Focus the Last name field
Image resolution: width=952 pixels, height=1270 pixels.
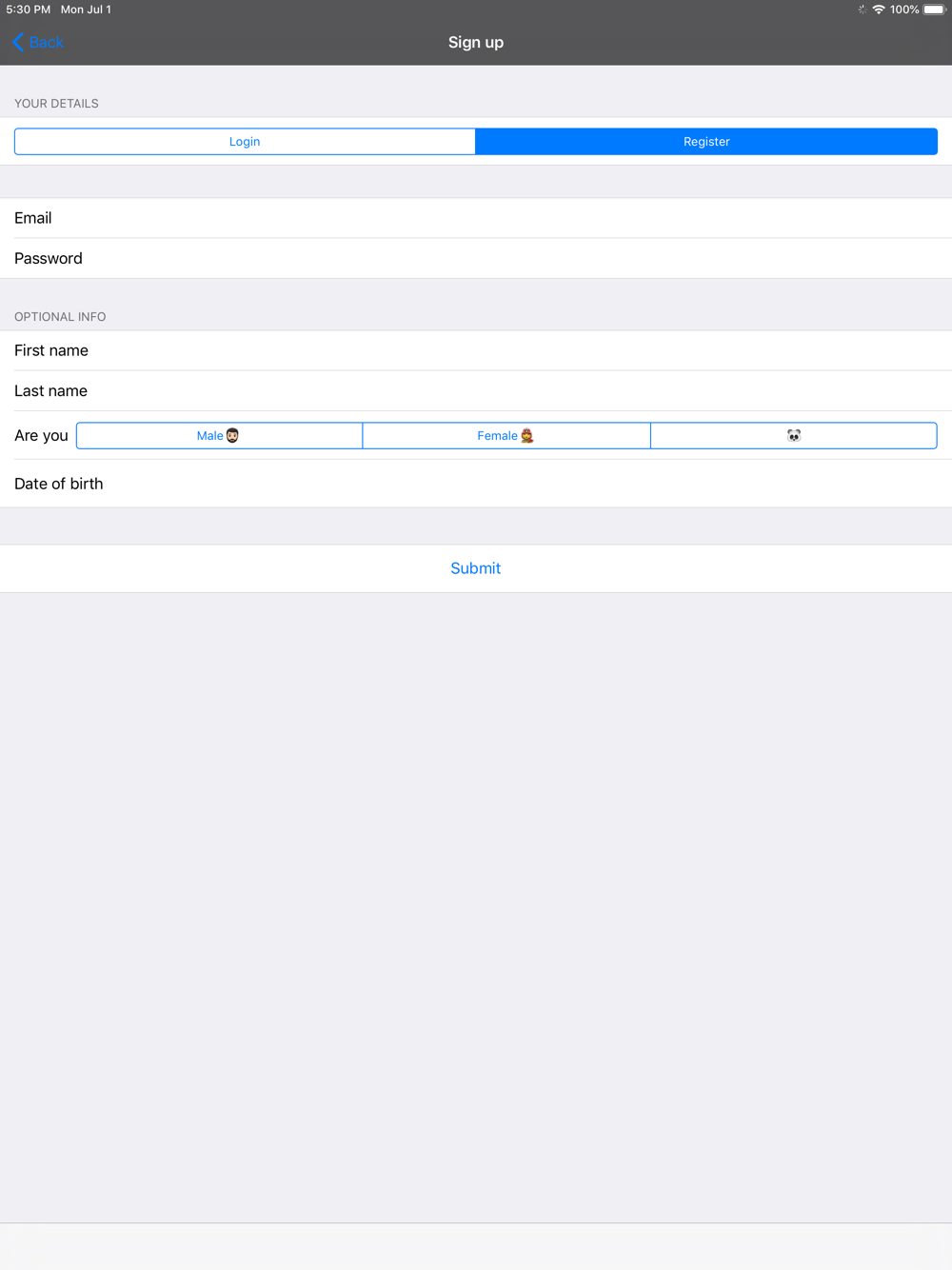(x=476, y=390)
